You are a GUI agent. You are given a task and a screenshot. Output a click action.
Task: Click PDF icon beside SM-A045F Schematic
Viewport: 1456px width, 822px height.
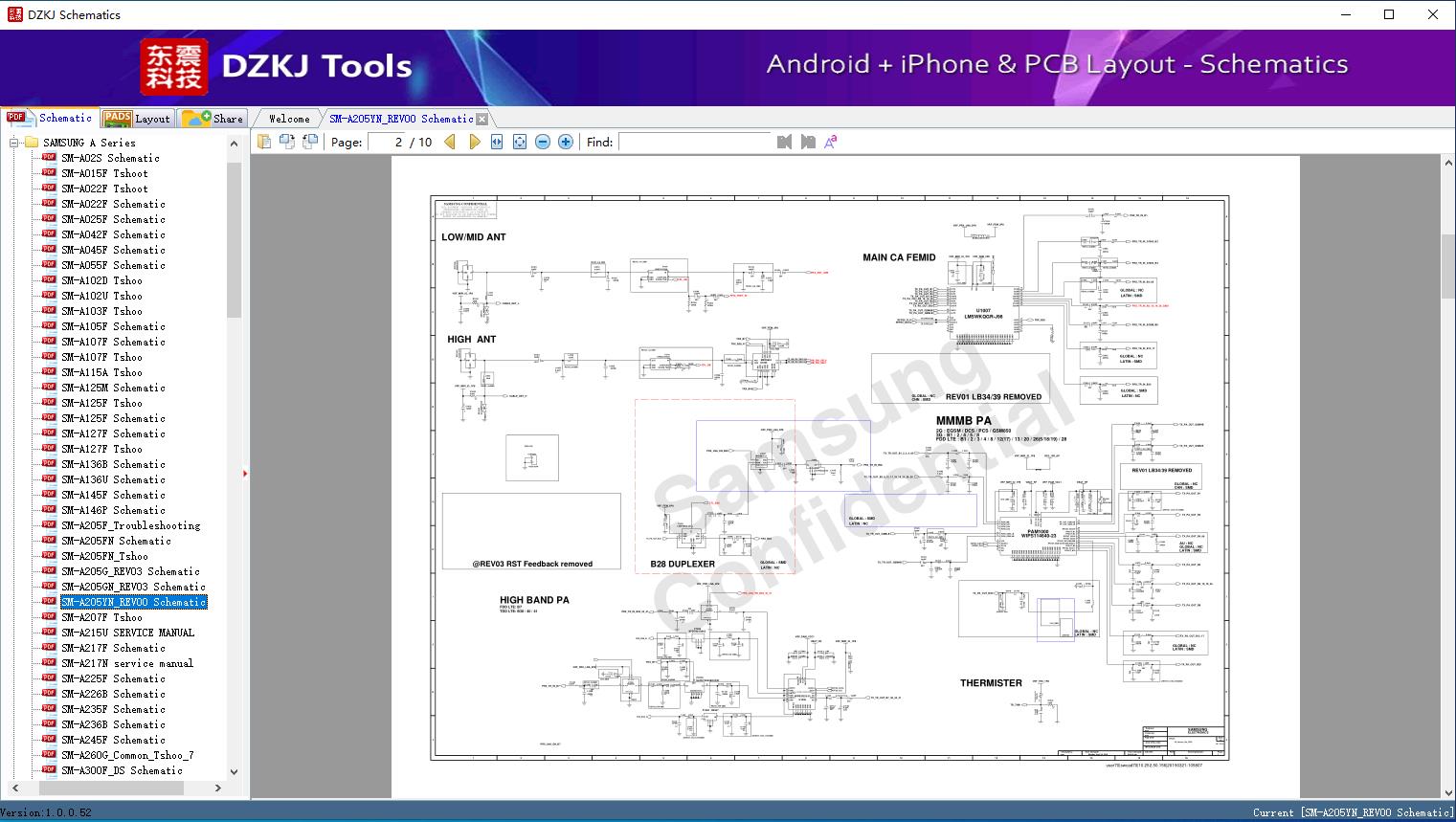(49, 250)
